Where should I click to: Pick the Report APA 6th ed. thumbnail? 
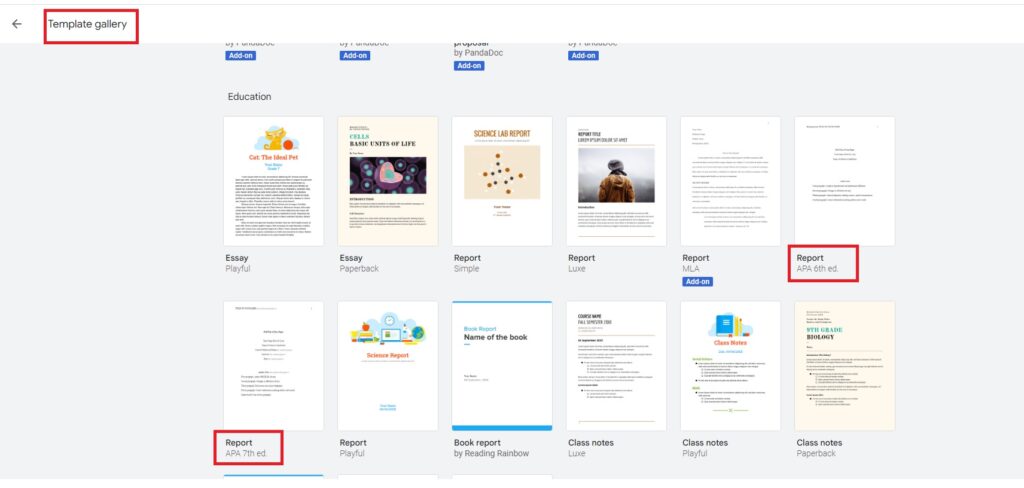point(845,181)
